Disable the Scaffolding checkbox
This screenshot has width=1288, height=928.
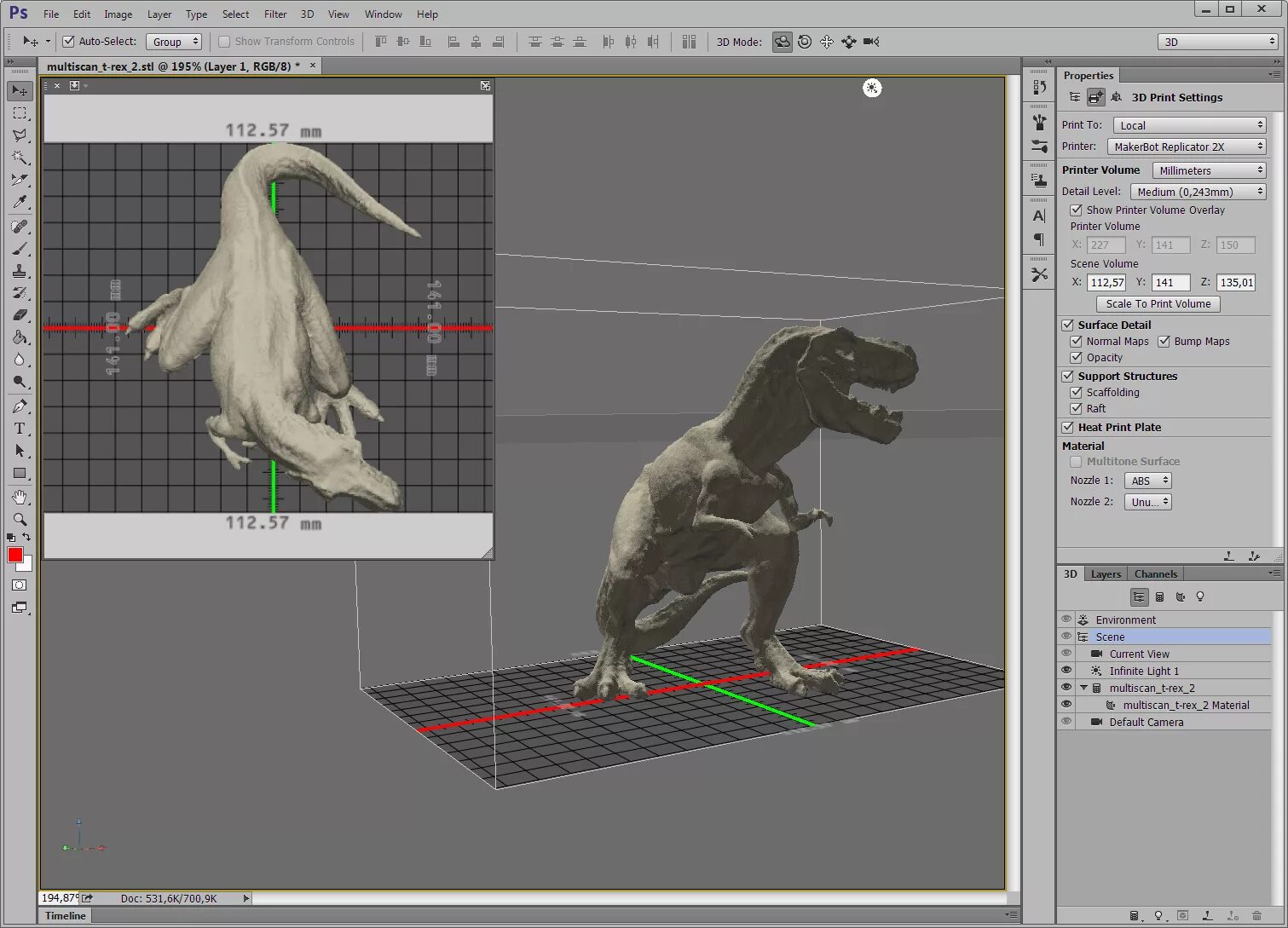pyautogui.click(x=1077, y=393)
